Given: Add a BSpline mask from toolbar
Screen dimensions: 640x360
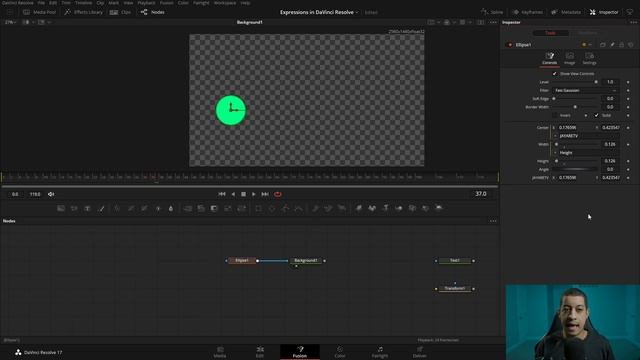Looking at the screenshot, I should point(299,209).
